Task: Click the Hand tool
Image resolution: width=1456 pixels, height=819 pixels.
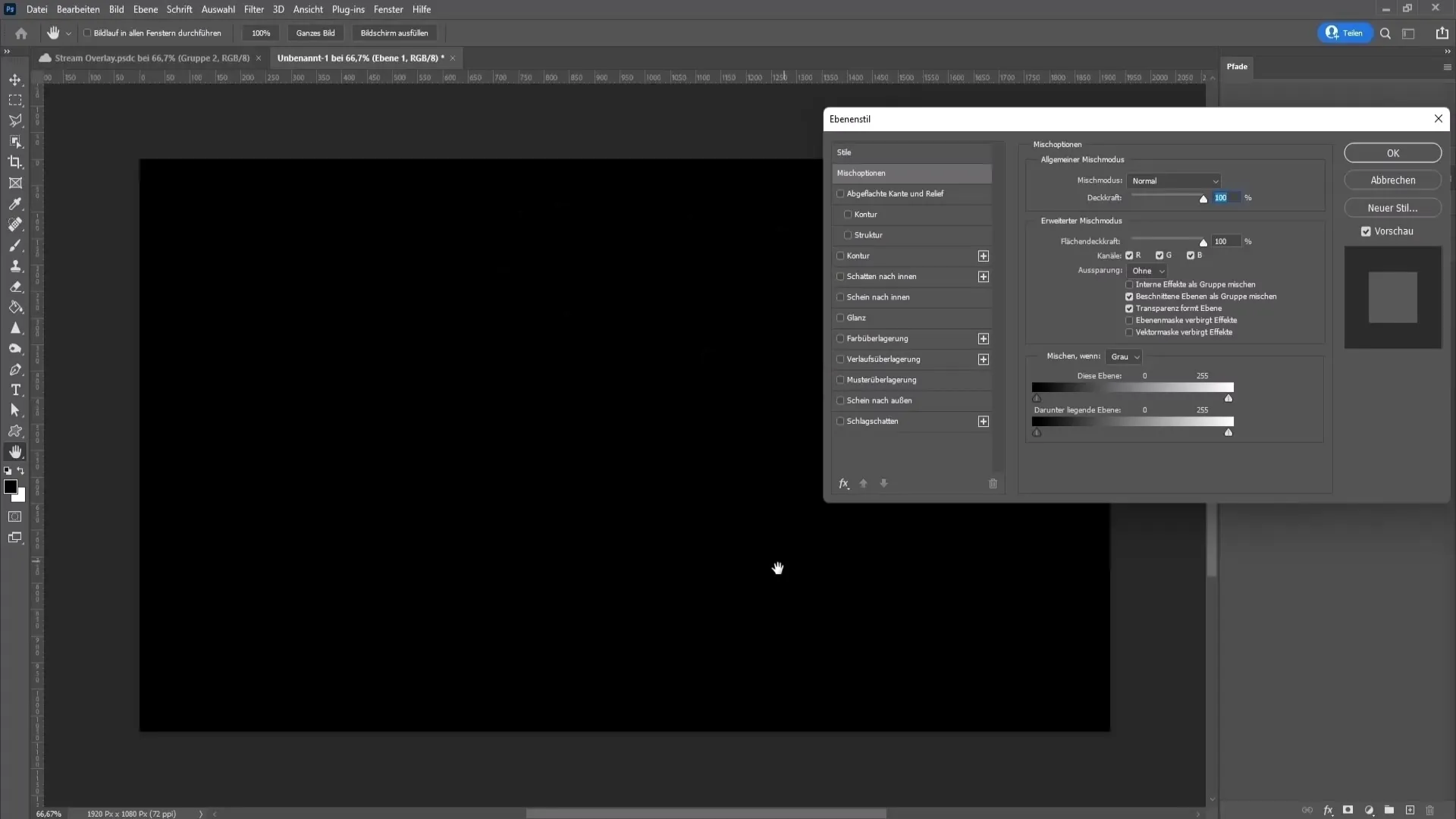Action: coord(14,451)
